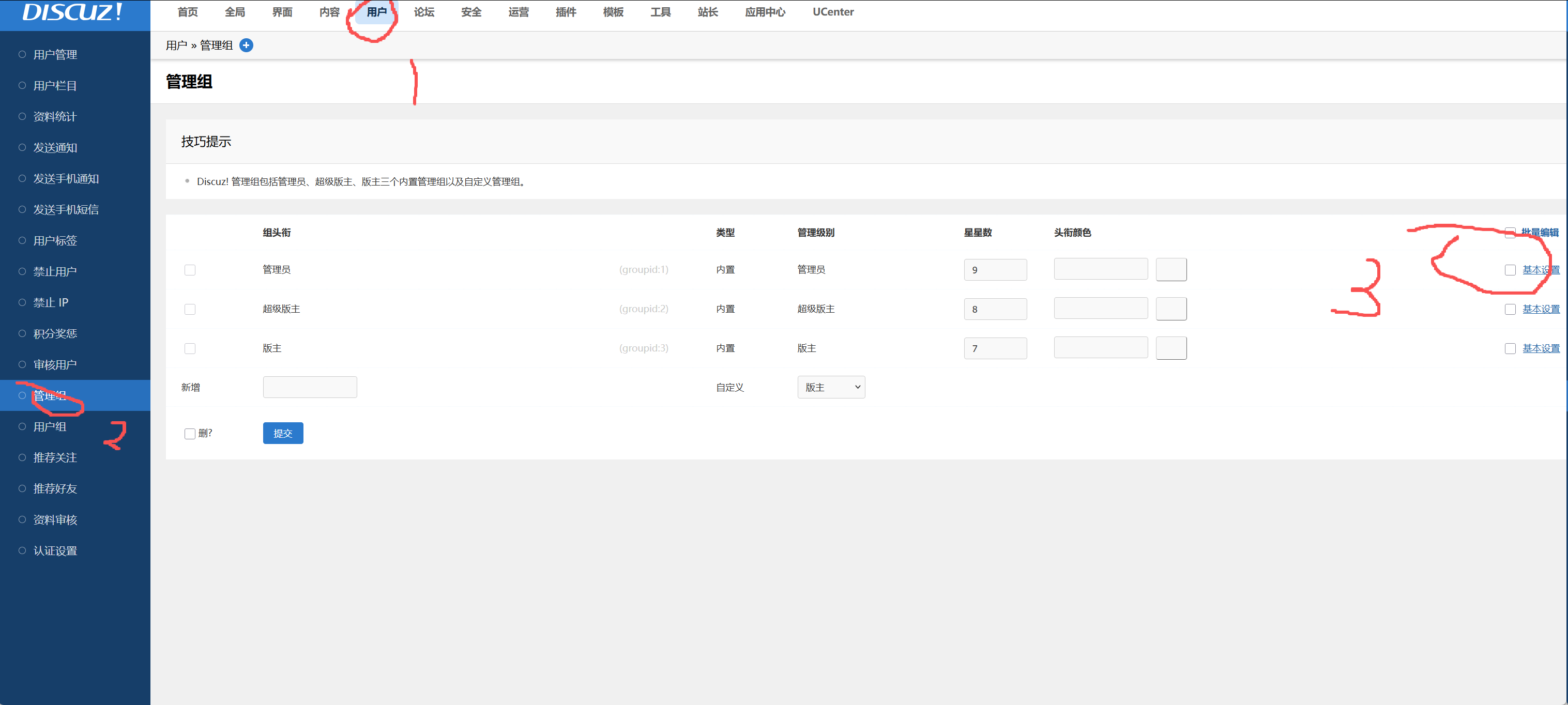Open the 版主 management level dropdown
Viewport: 1568px width, 705px height.
(831, 387)
